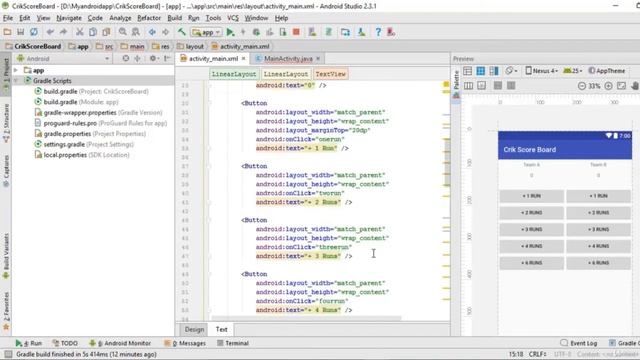Open the screen orientation dropdown
The height and width of the screenshot is (360, 640).
point(511,71)
